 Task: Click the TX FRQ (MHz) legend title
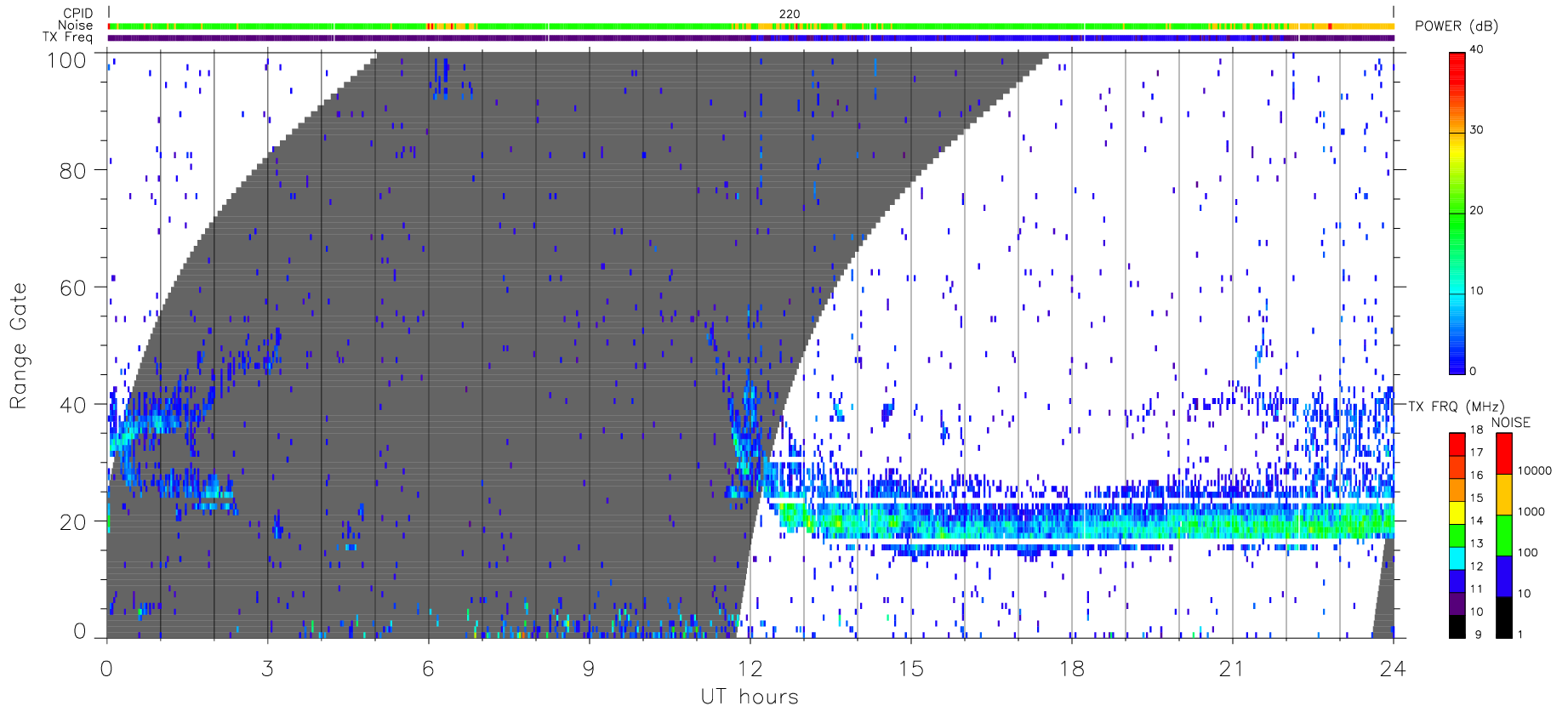(x=1457, y=407)
